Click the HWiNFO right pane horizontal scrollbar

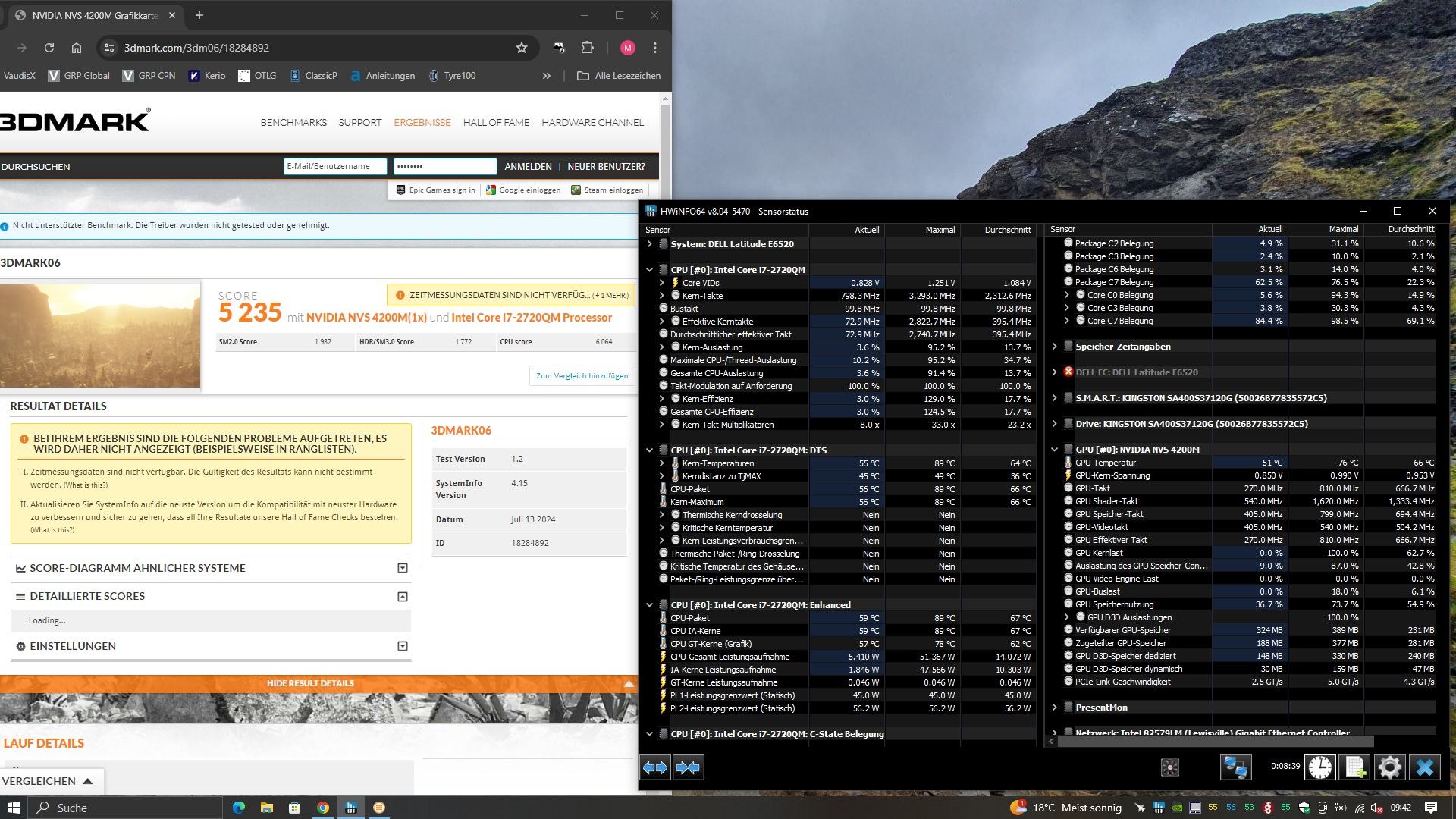coord(1216,741)
